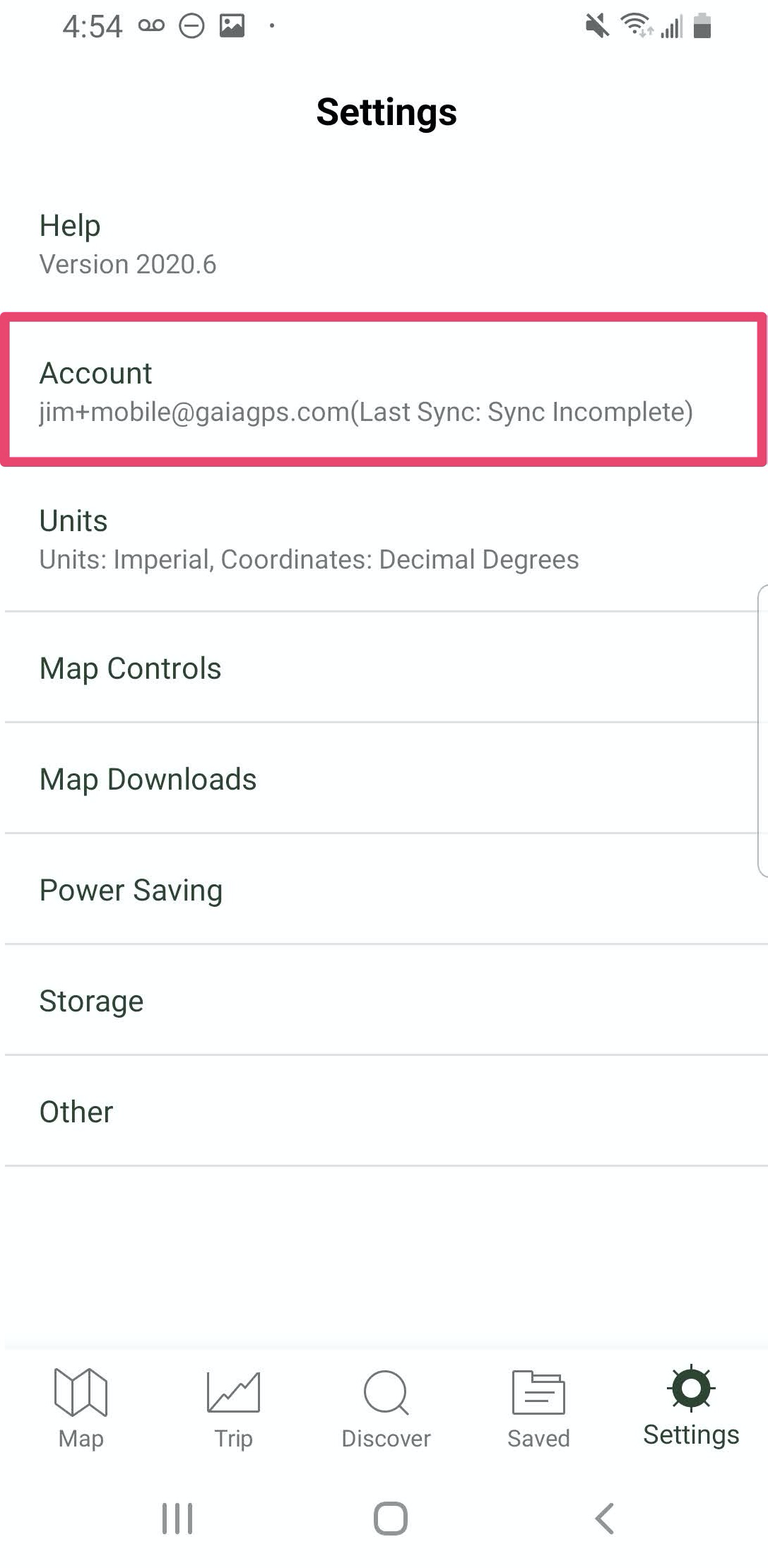Tap the account email sync status text
Viewport: 768px width, 1568px height.
pos(366,412)
